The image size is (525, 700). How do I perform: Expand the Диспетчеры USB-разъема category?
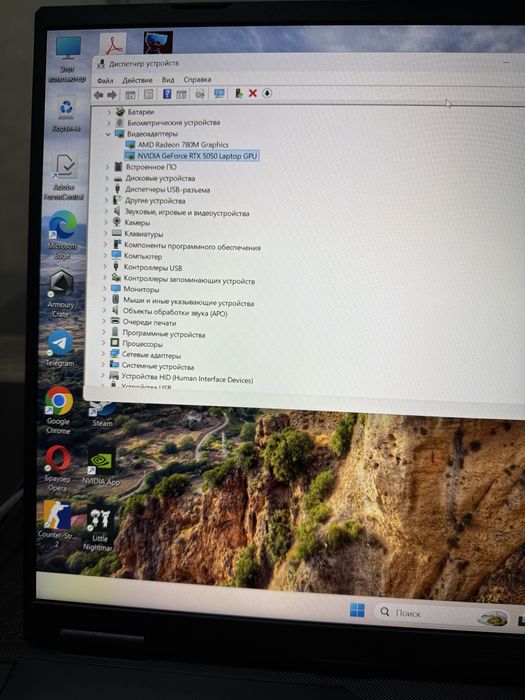[x=107, y=189]
